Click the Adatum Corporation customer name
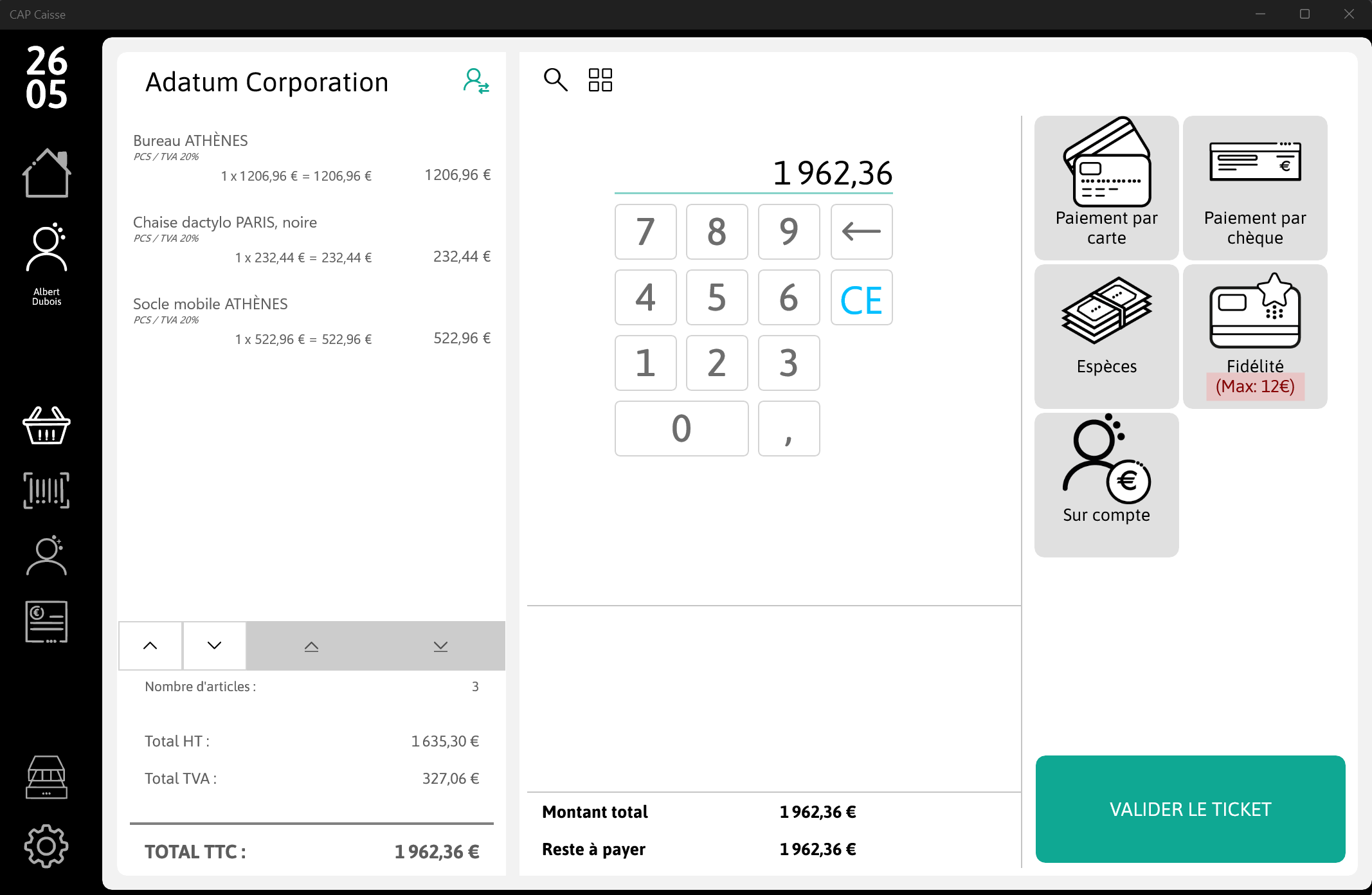Image resolution: width=1372 pixels, height=895 pixels. 267,82
